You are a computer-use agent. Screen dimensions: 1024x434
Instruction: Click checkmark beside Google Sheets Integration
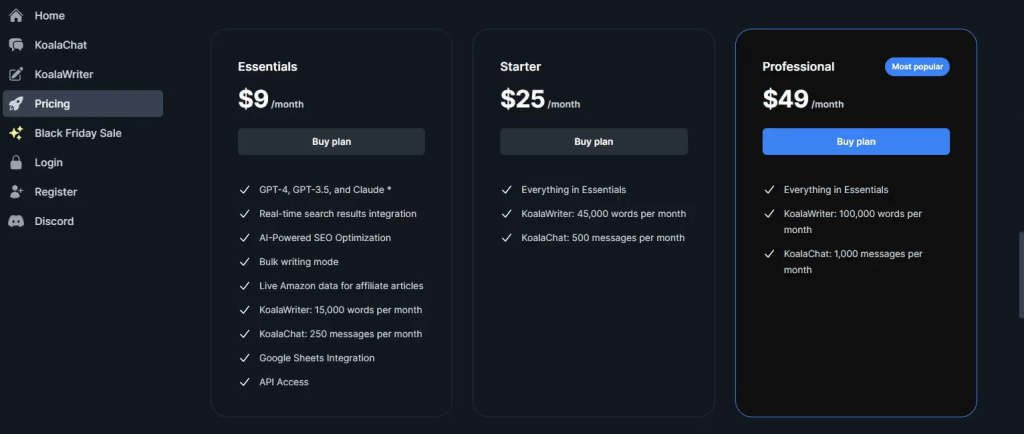coord(245,358)
